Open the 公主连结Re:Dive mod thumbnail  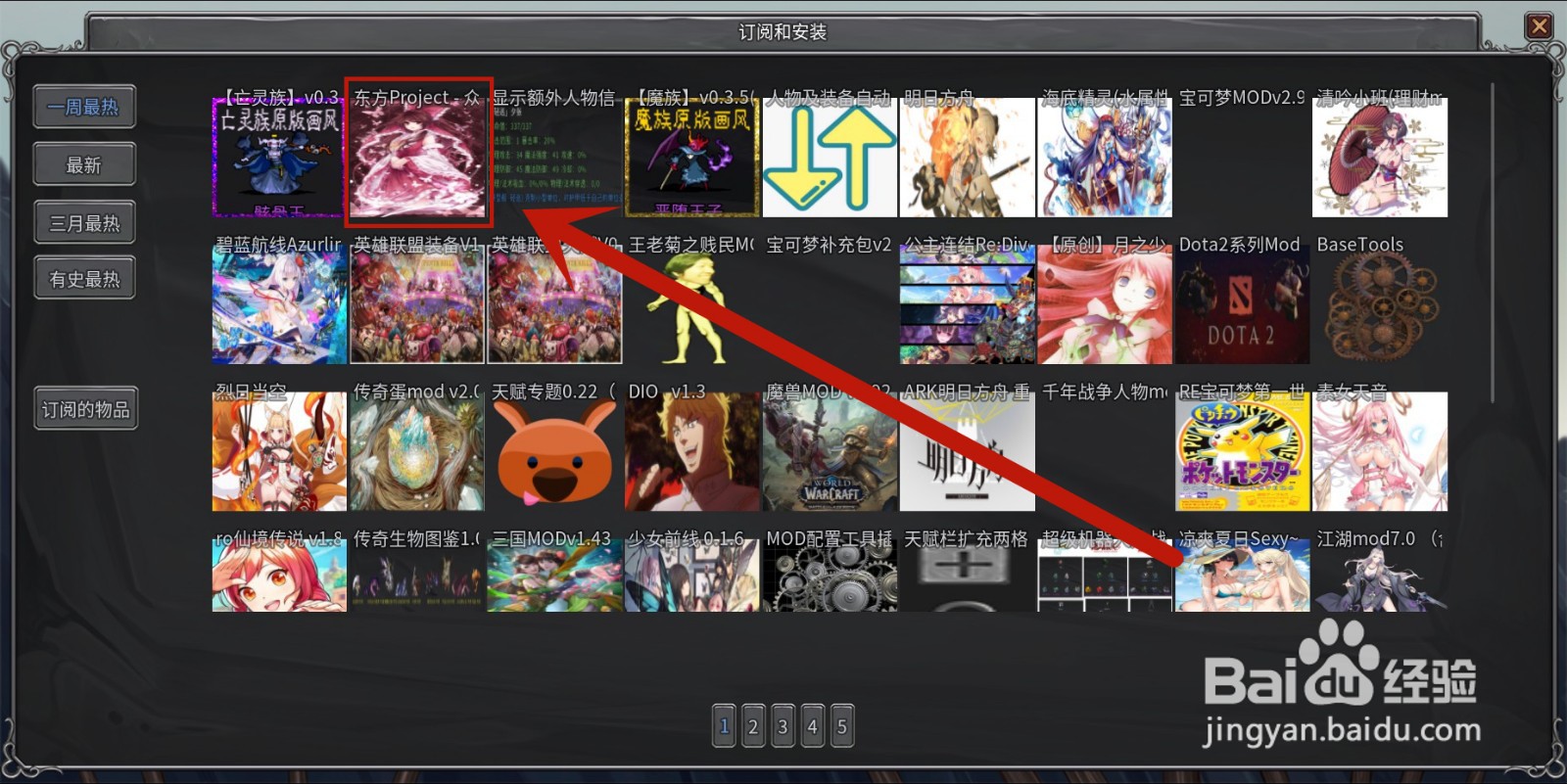point(968,304)
